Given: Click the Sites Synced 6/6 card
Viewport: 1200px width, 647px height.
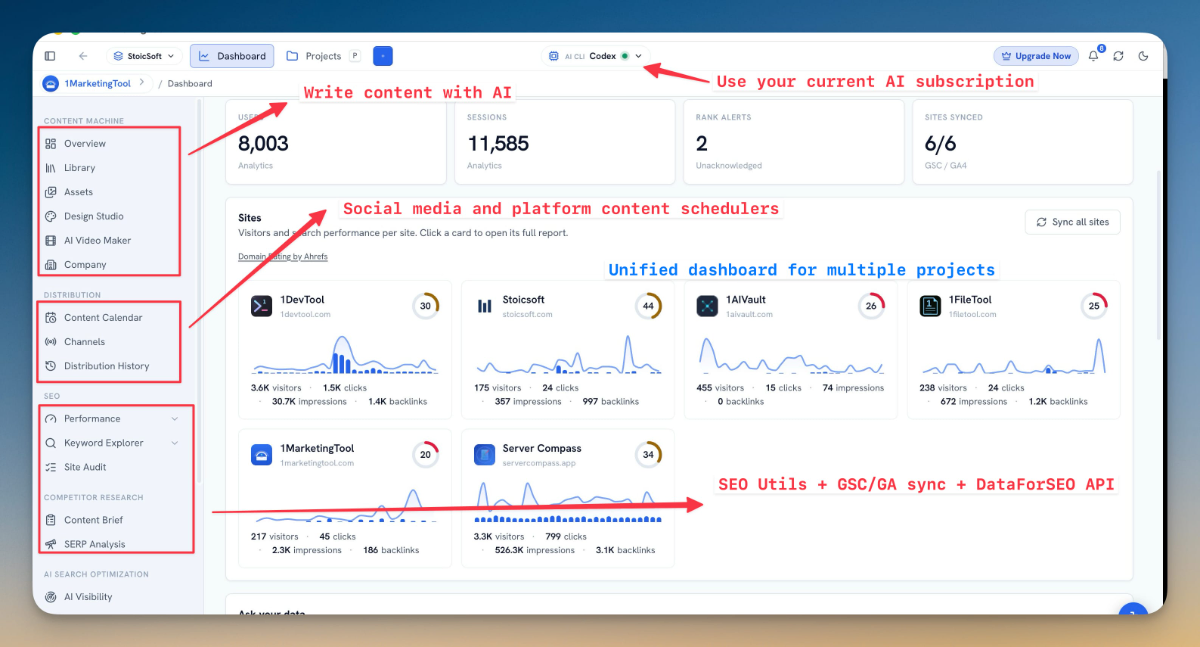Looking at the screenshot, I should coord(1022,142).
